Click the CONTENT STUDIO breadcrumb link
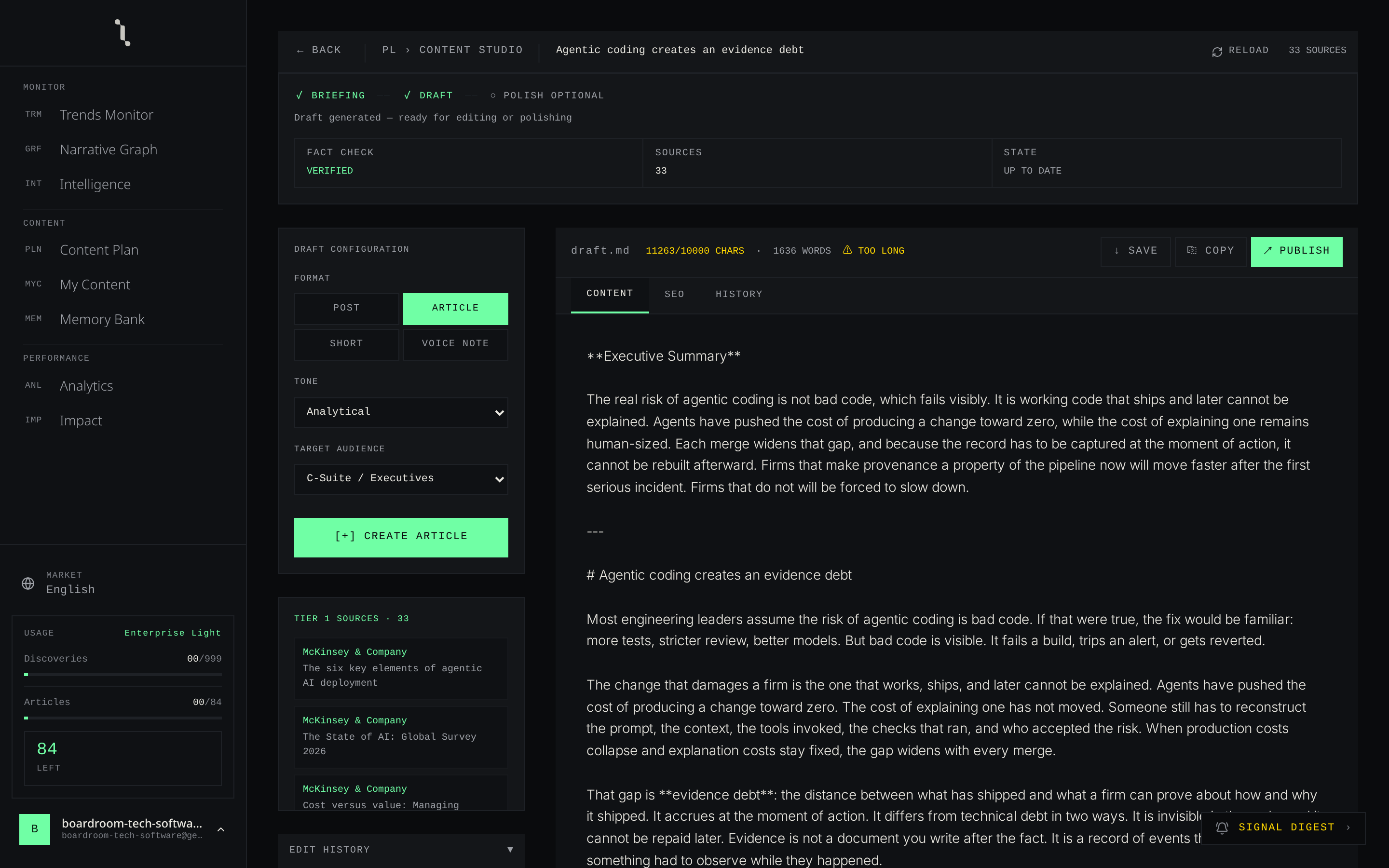 (471, 51)
